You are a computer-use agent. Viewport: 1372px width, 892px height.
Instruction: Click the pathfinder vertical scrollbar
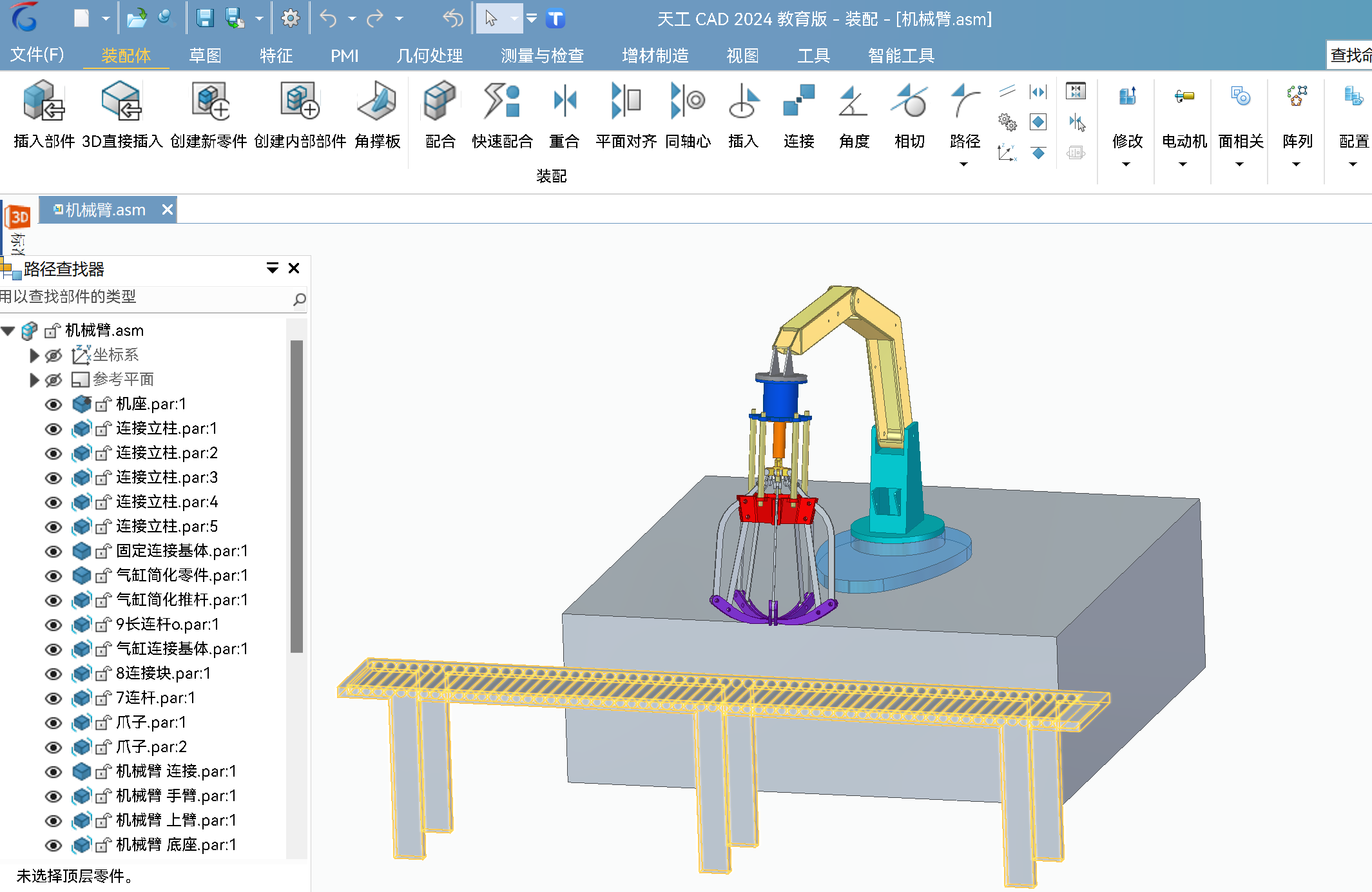(x=296, y=496)
